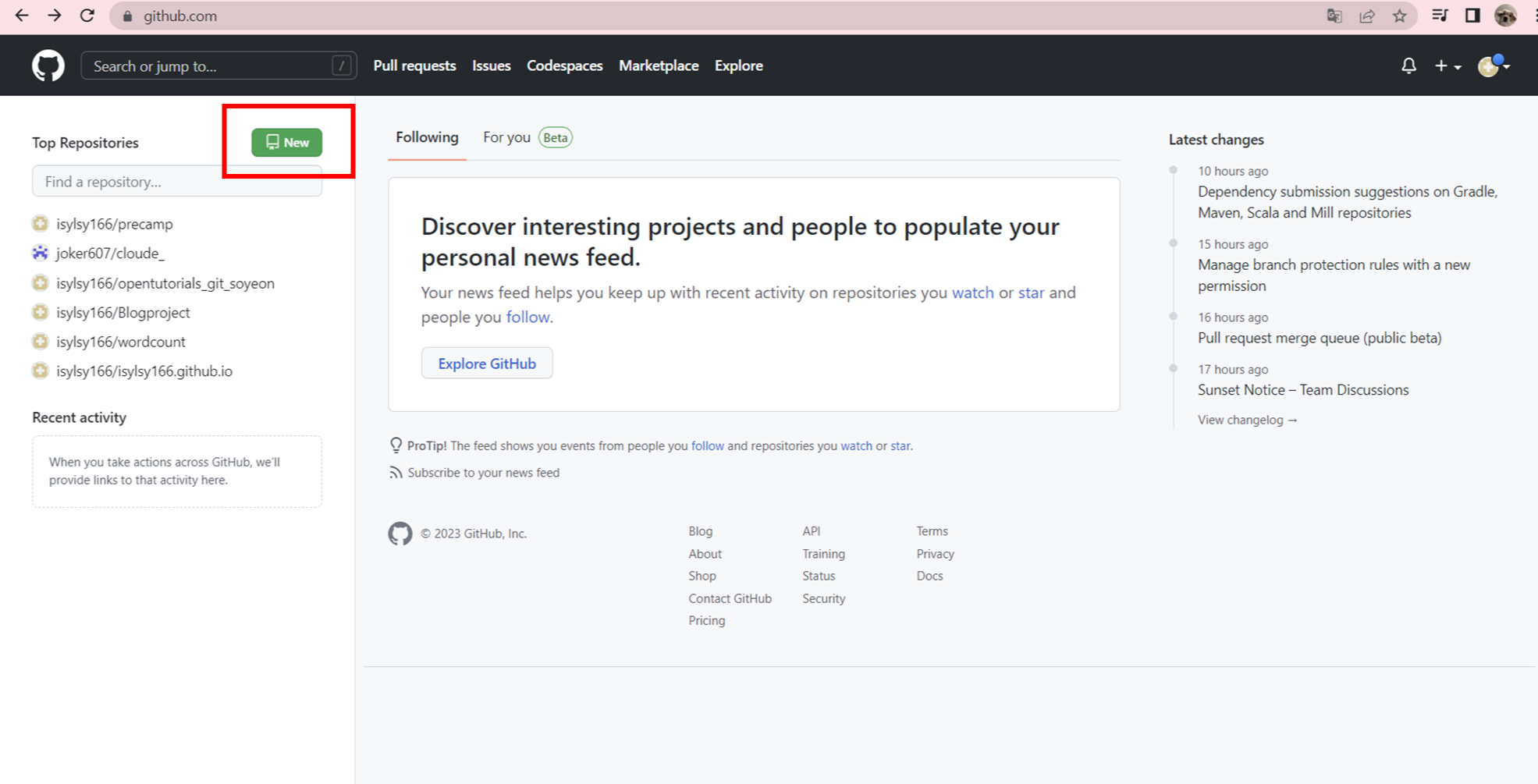Open Pull request merge queue changelog entry
1538x784 pixels.
click(1320, 338)
